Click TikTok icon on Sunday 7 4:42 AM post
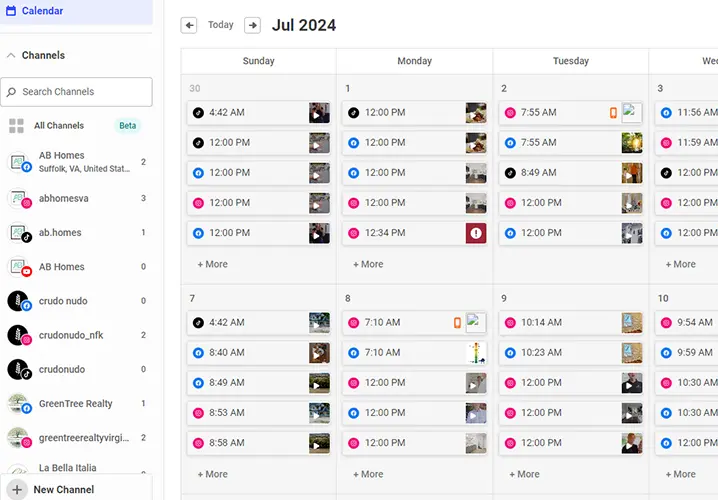 198,323
